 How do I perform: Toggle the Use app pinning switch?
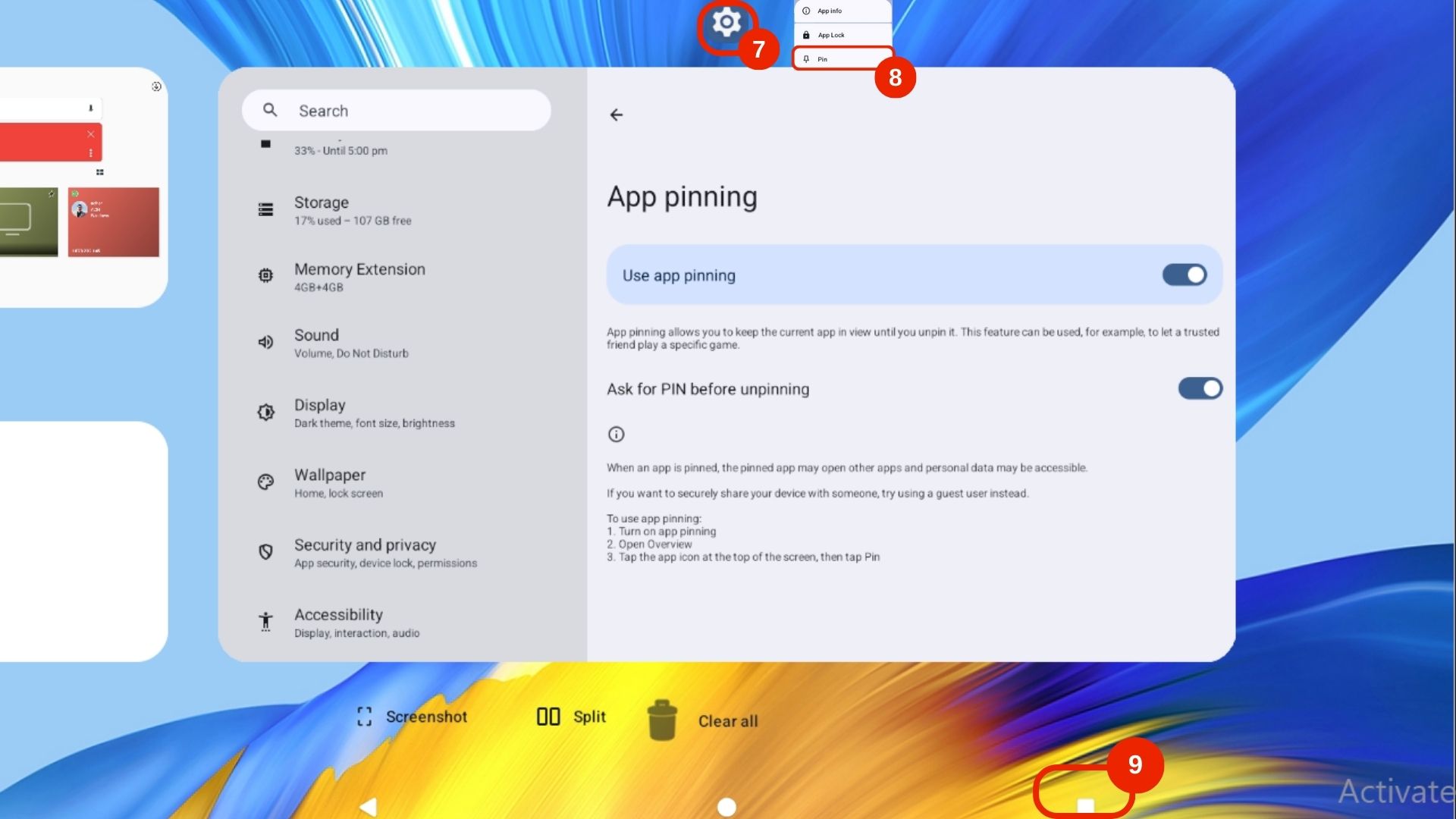[1184, 275]
